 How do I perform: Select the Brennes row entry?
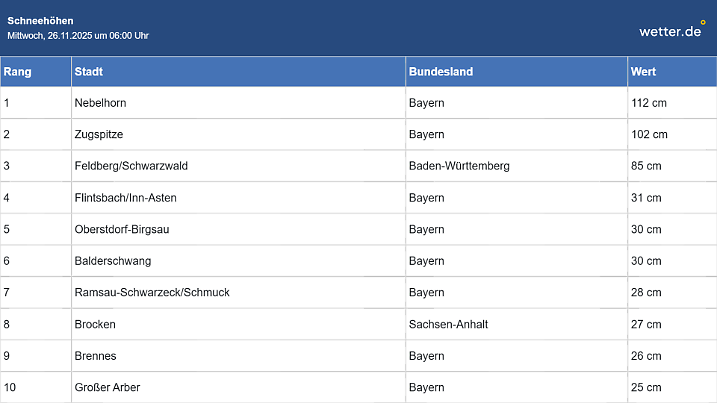(95, 355)
